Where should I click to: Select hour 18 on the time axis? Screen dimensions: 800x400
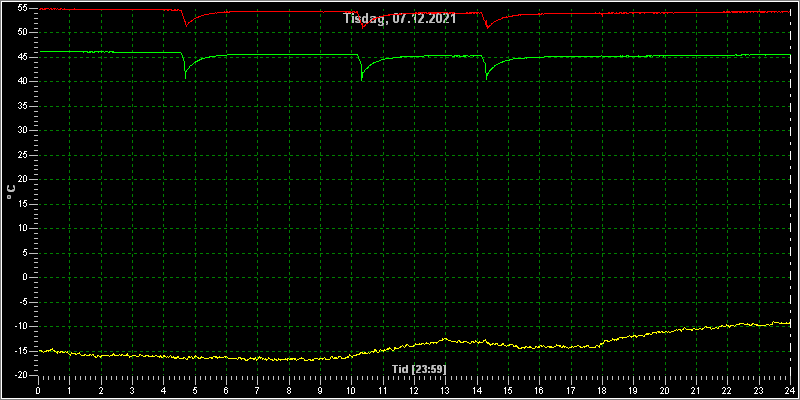coord(602,391)
